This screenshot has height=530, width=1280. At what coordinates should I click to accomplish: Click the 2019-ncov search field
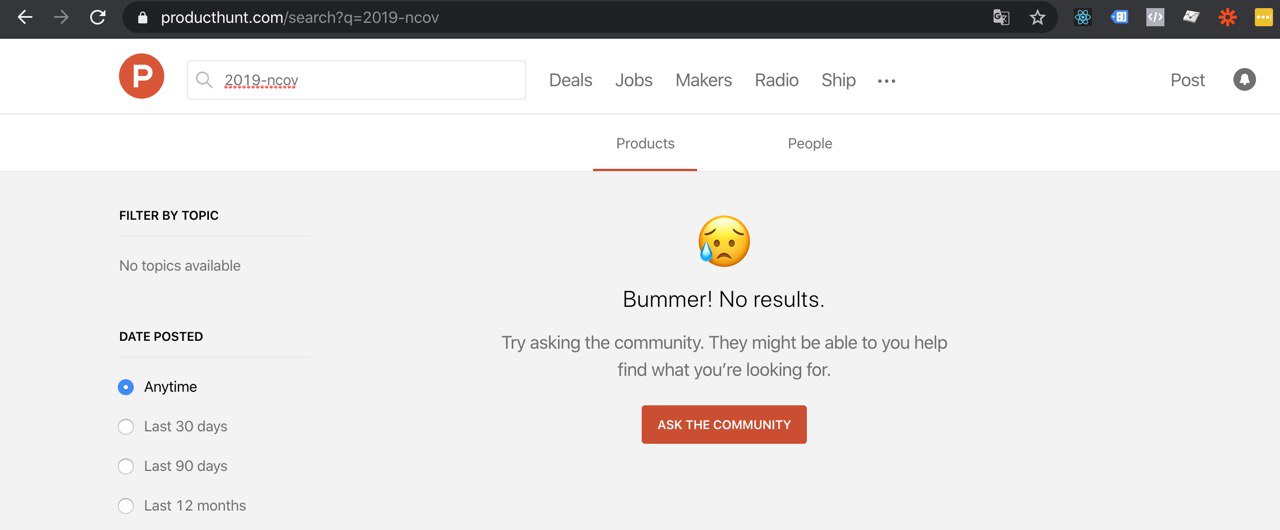(x=356, y=80)
